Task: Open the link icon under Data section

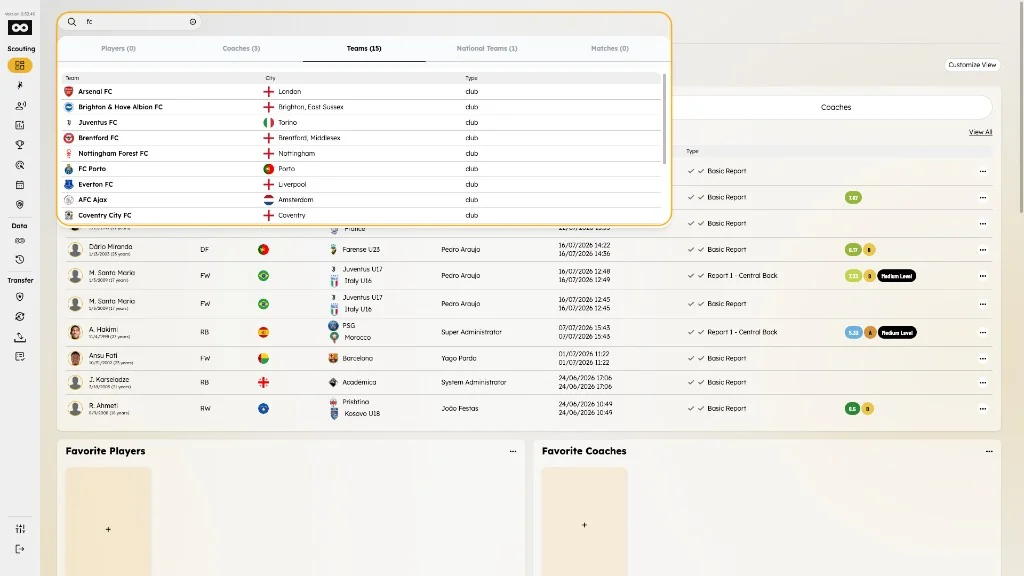Action: tap(20, 240)
